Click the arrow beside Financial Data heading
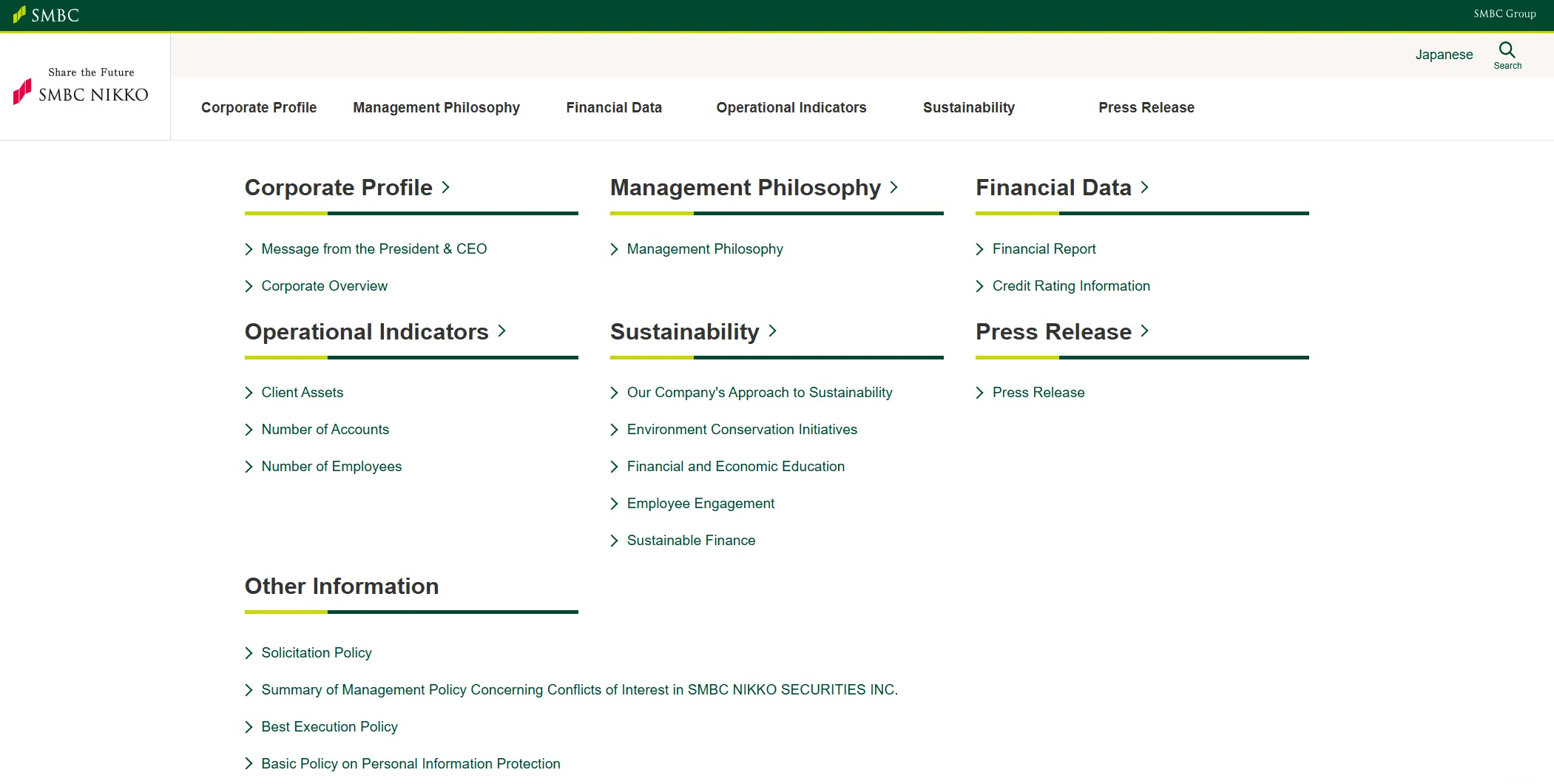The height and width of the screenshot is (784, 1554). [x=1144, y=187]
